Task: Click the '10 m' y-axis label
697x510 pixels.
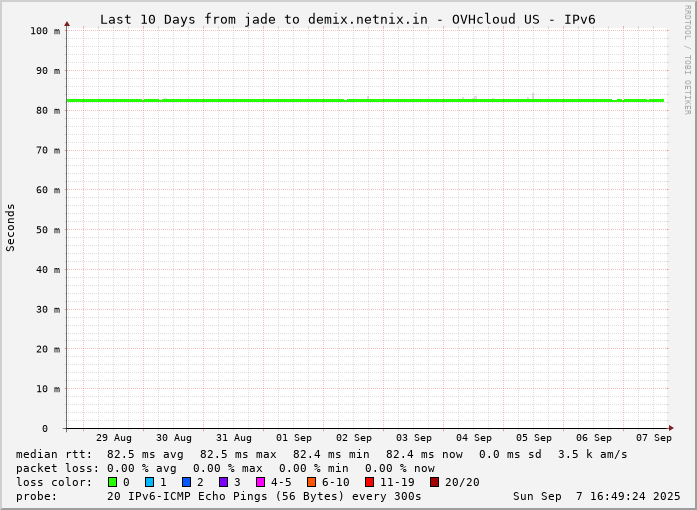Action: pos(48,389)
